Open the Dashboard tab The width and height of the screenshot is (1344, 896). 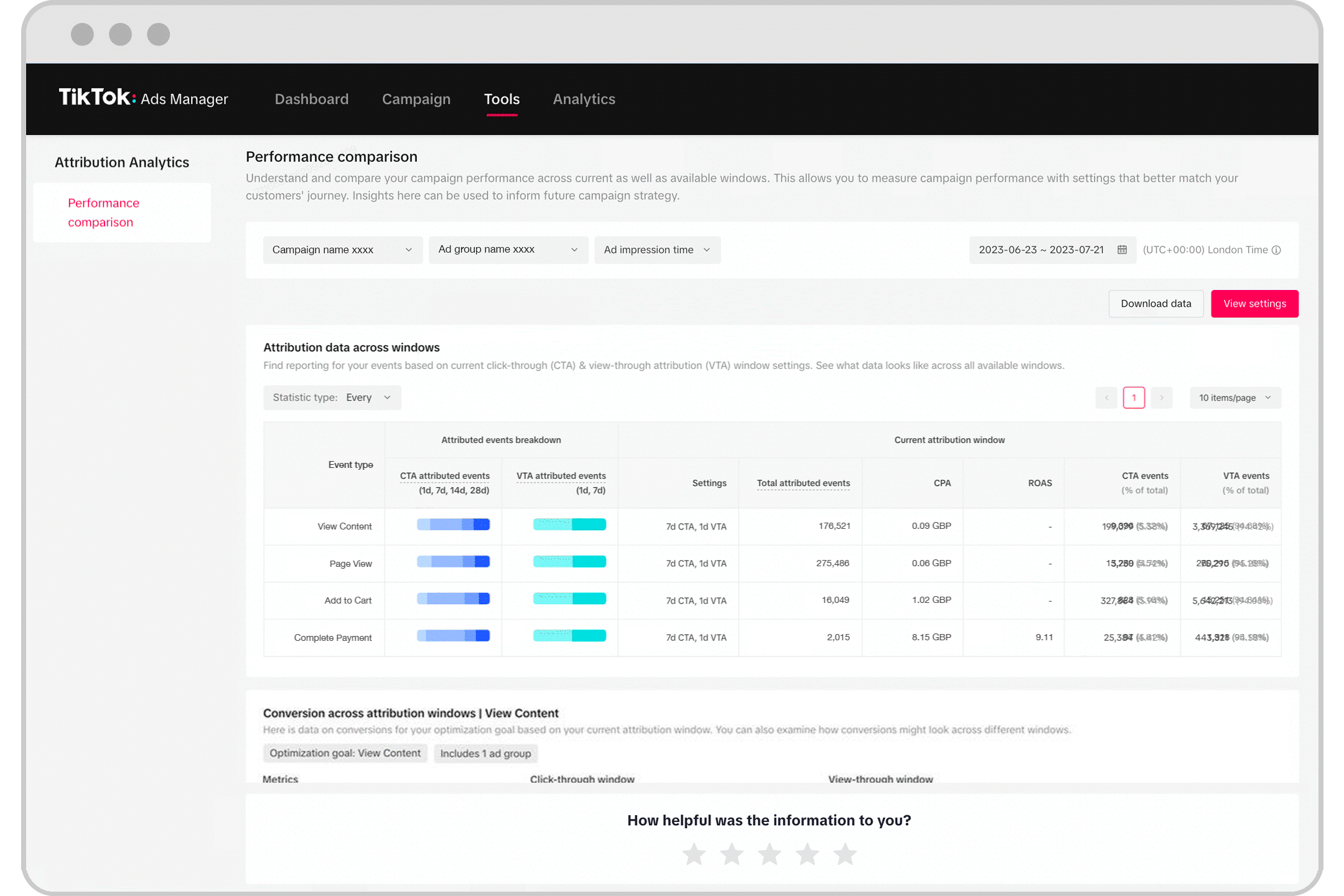coord(312,99)
